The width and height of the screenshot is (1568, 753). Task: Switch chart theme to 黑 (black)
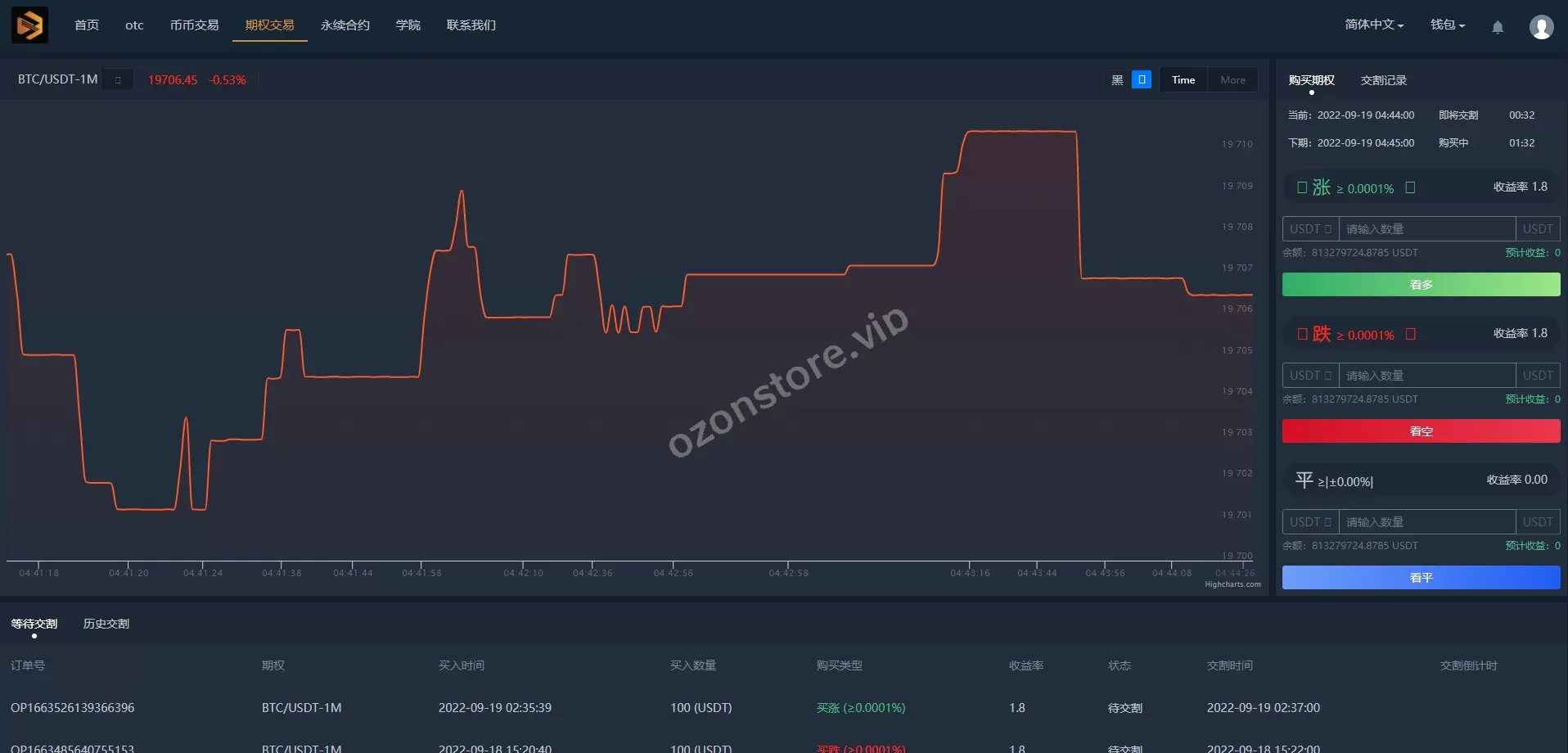pos(1117,79)
